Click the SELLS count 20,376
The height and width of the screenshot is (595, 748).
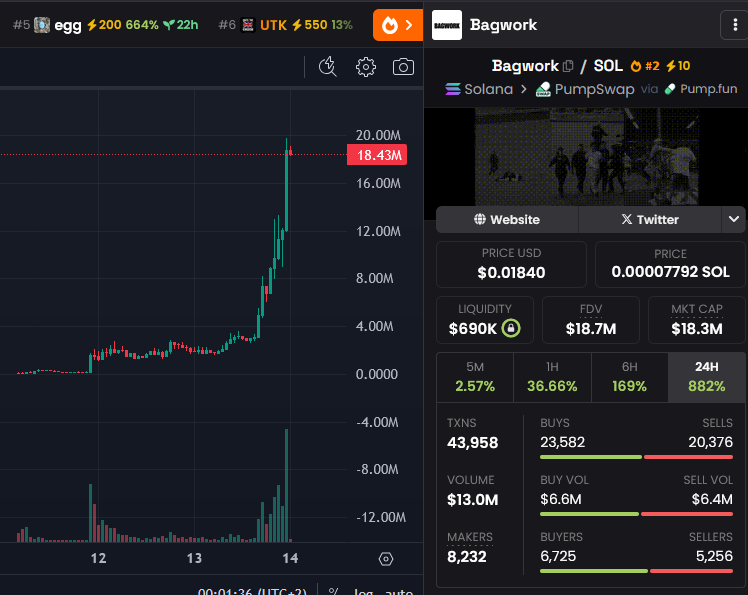pos(710,442)
